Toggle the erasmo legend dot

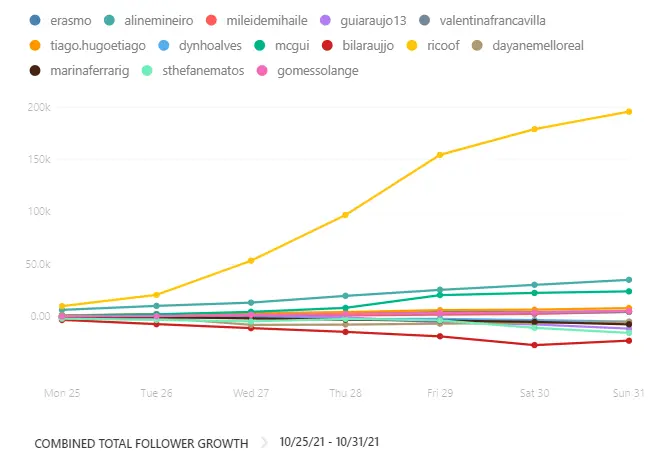tap(35, 20)
